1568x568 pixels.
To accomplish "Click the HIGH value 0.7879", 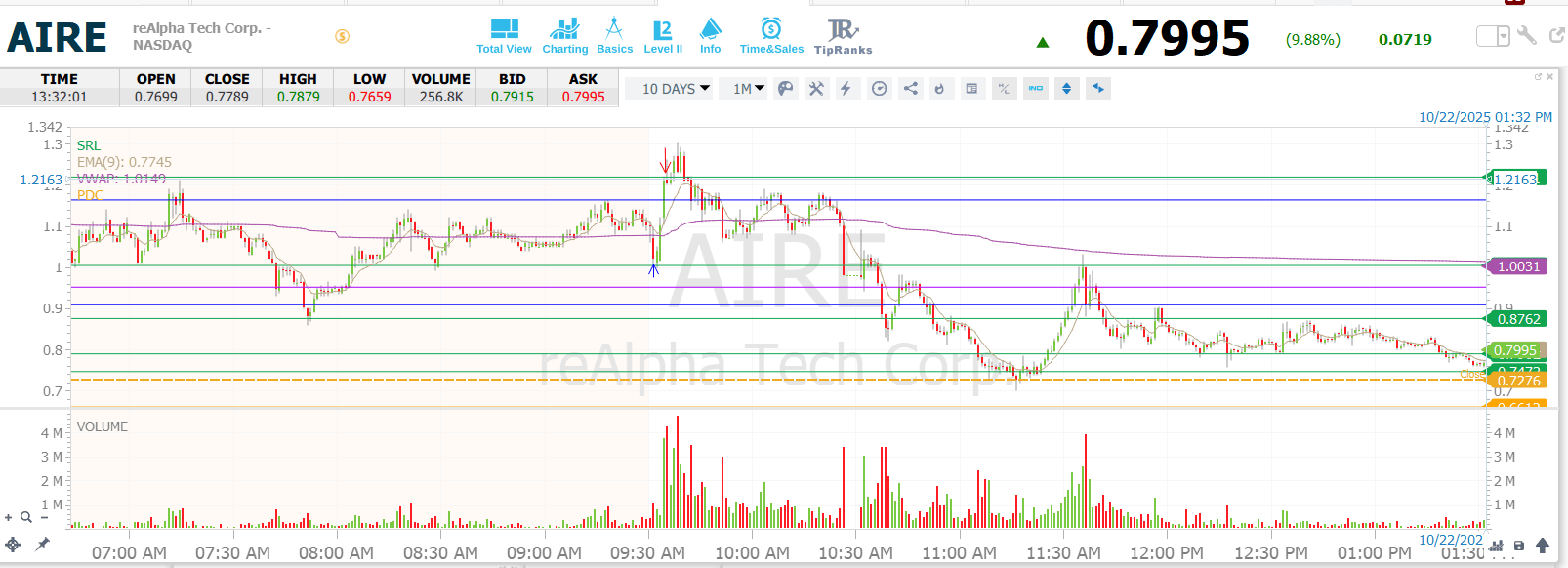I will coord(298,97).
